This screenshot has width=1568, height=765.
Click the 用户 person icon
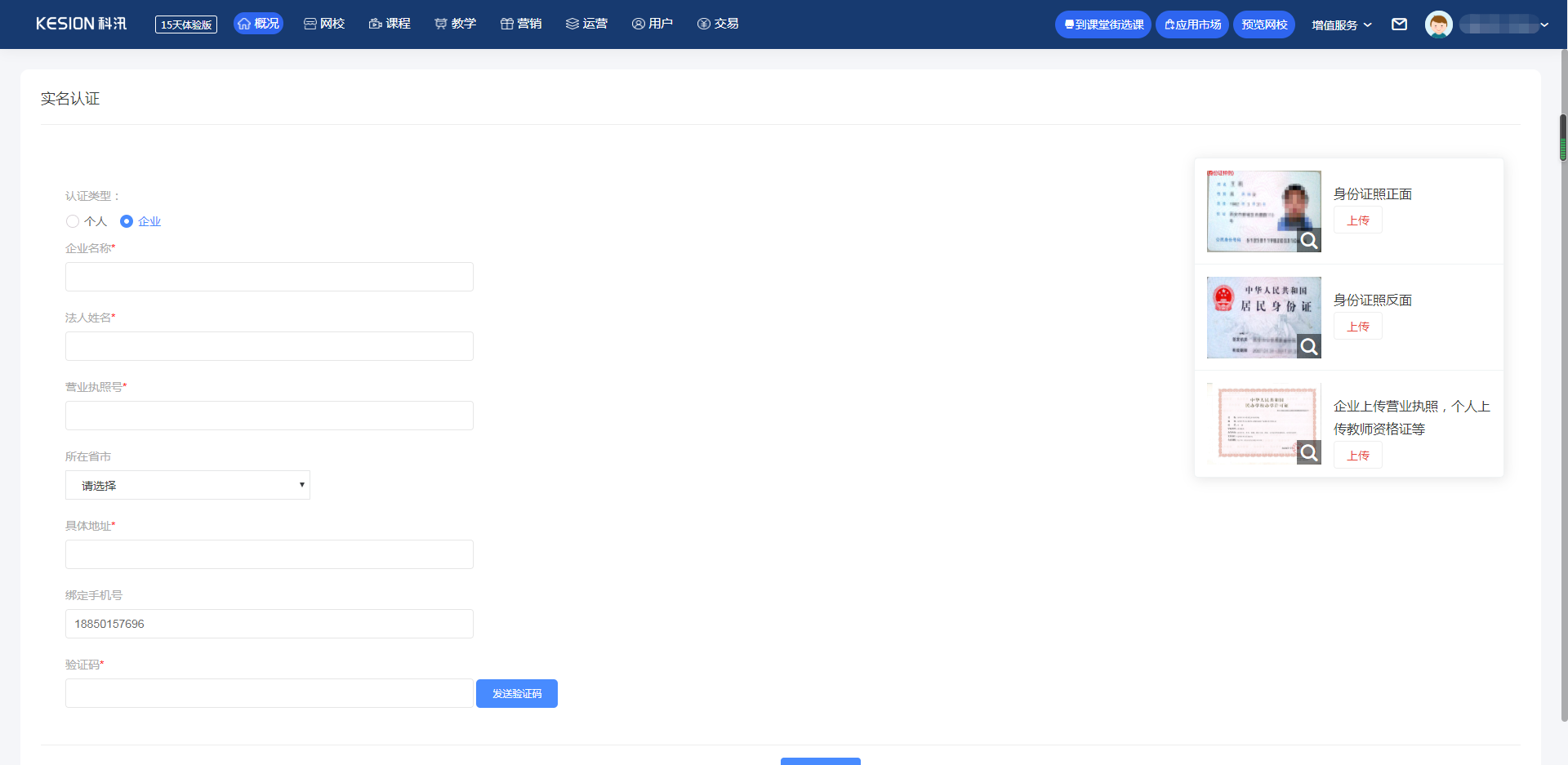639,24
